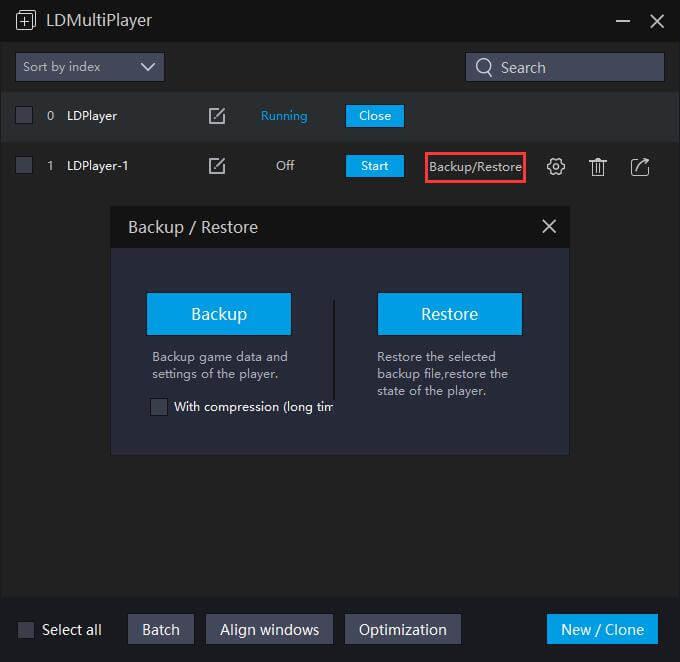The image size is (680, 662).
Task: Click the search magnifier icon
Action: 484,67
